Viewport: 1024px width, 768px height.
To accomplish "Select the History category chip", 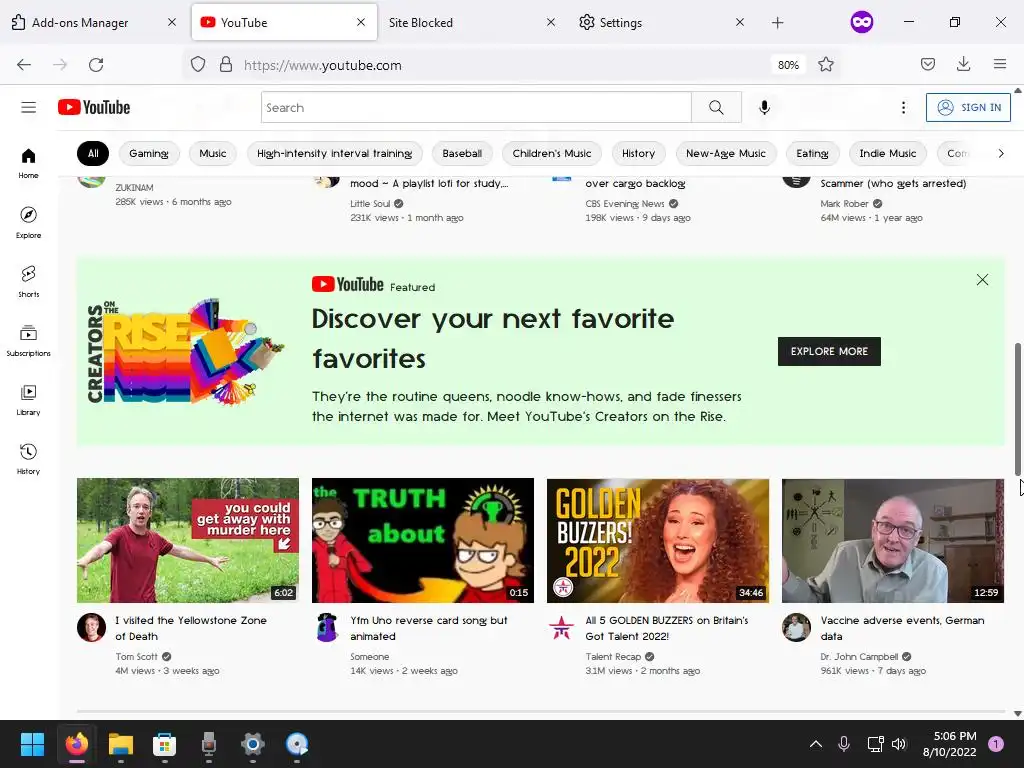I will pyautogui.click(x=638, y=153).
